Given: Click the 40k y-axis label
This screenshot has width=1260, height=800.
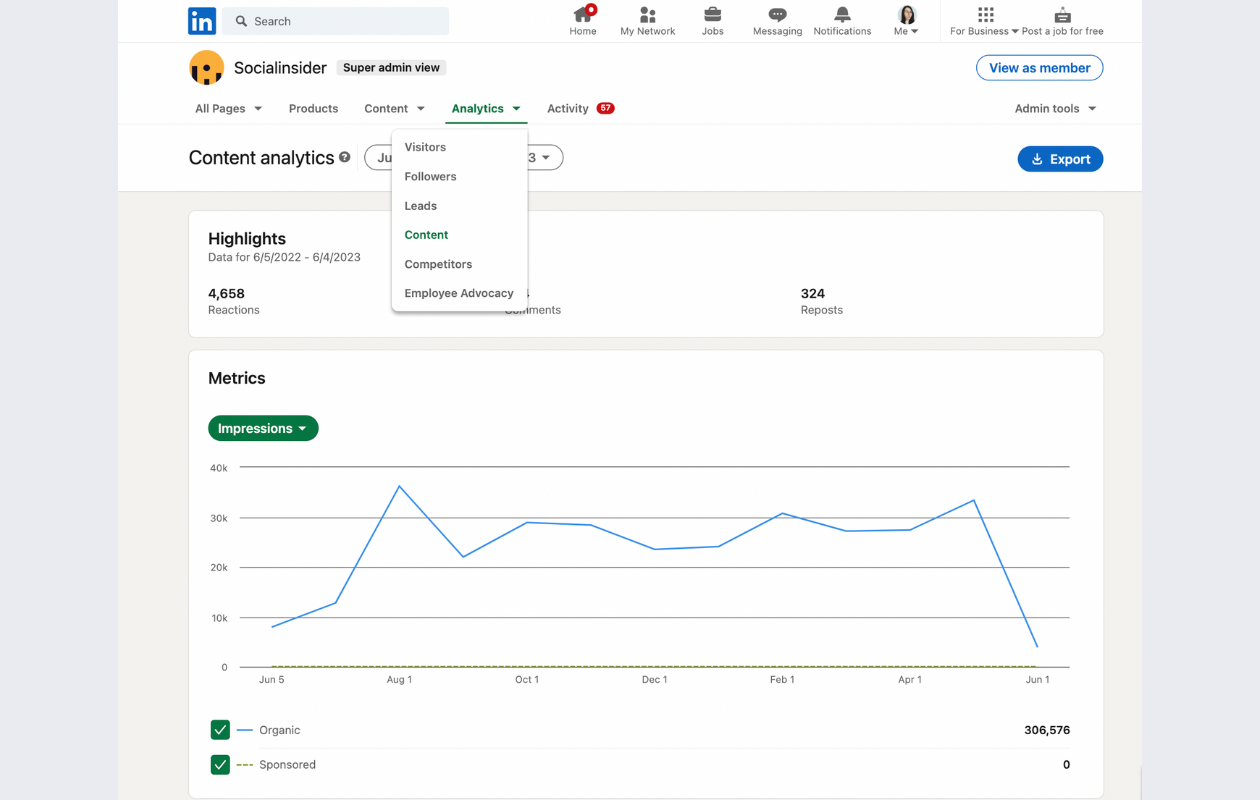Looking at the screenshot, I should (x=218, y=468).
